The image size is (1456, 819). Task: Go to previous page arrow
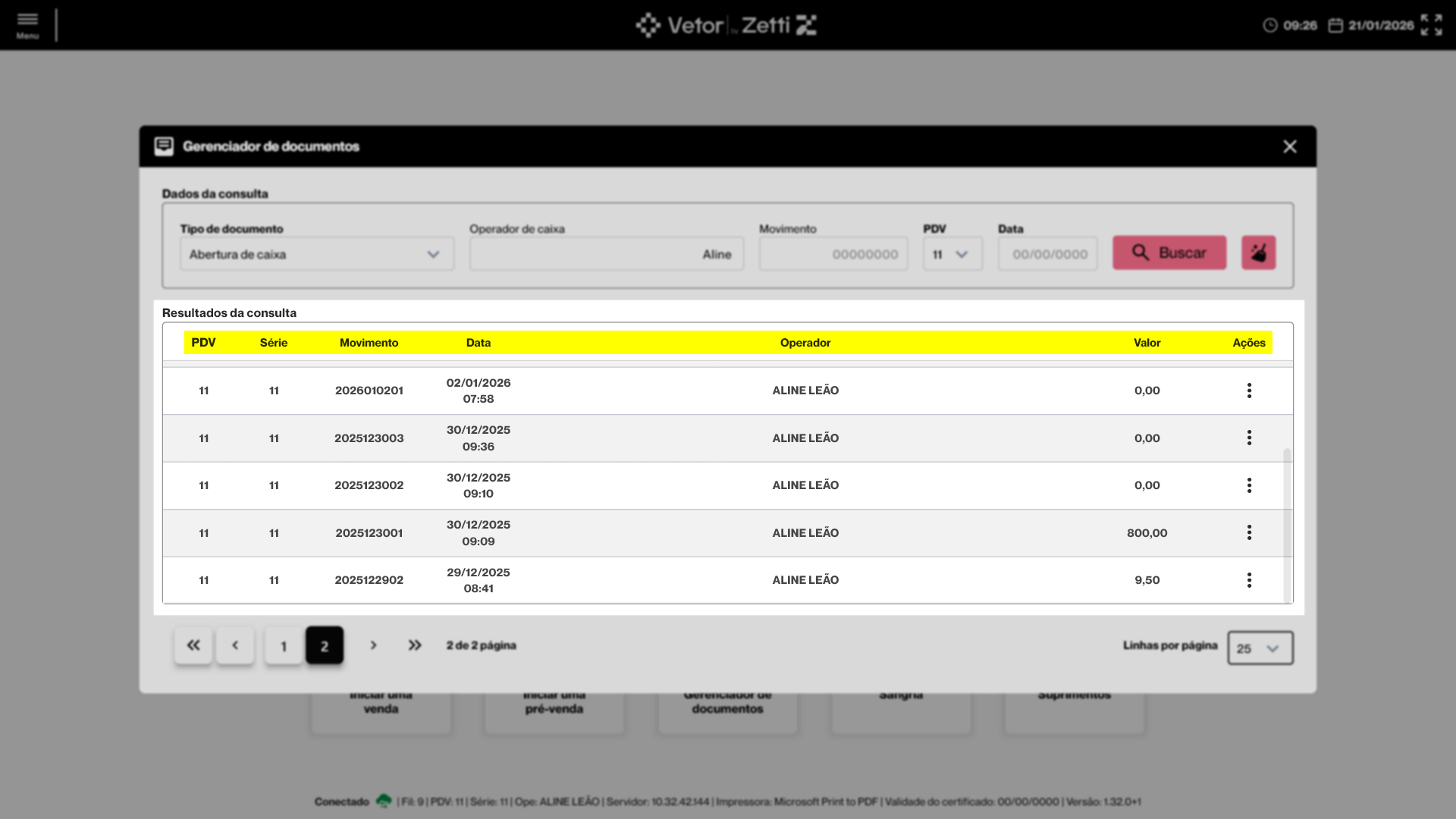click(235, 645)
